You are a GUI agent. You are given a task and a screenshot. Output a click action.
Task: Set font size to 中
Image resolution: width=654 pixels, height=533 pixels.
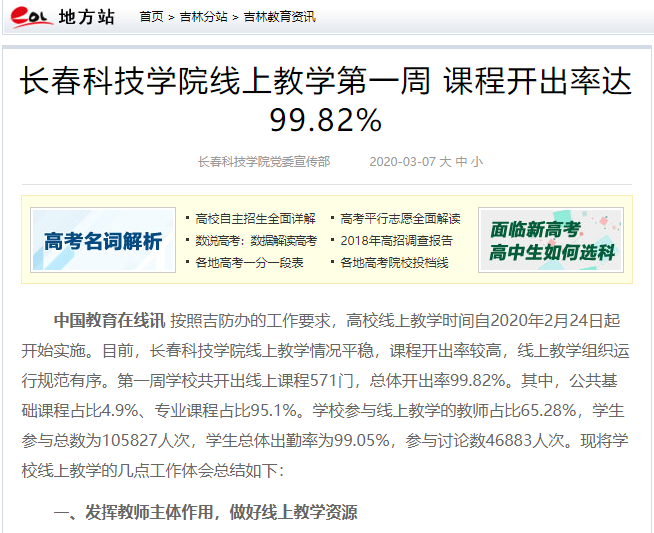tap(461, 161)
